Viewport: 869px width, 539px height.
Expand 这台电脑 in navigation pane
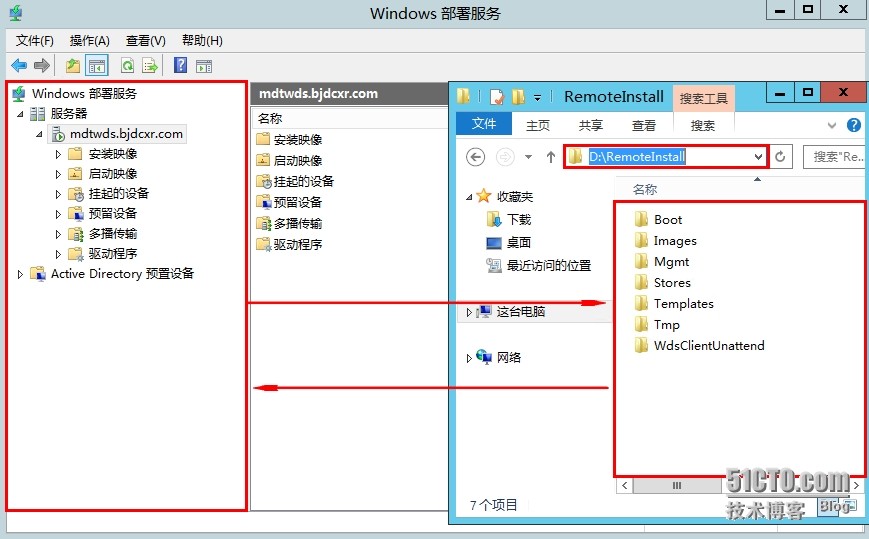coord(469,312)
